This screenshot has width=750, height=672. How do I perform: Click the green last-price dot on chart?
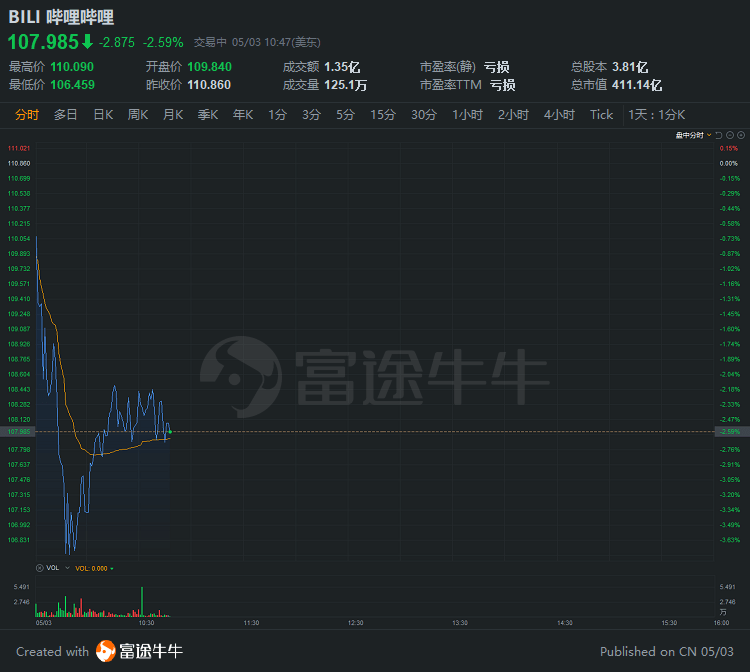(x=170, y=432)
